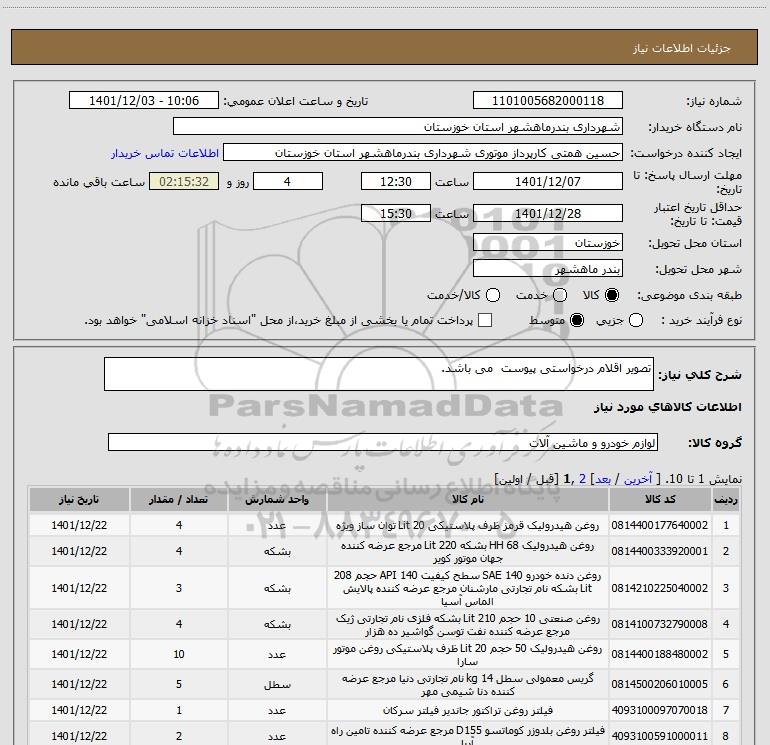This screenshot has width=770, height=745.
Task: Click the item name روغن هیدرولیک قرمز
Action: [468, 525]
